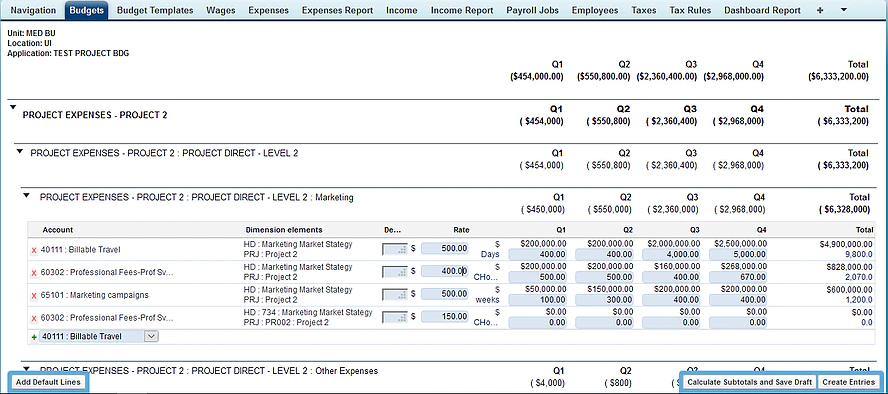Add a new tab with plus icon

pyautogui.click(x=820, y=10)
